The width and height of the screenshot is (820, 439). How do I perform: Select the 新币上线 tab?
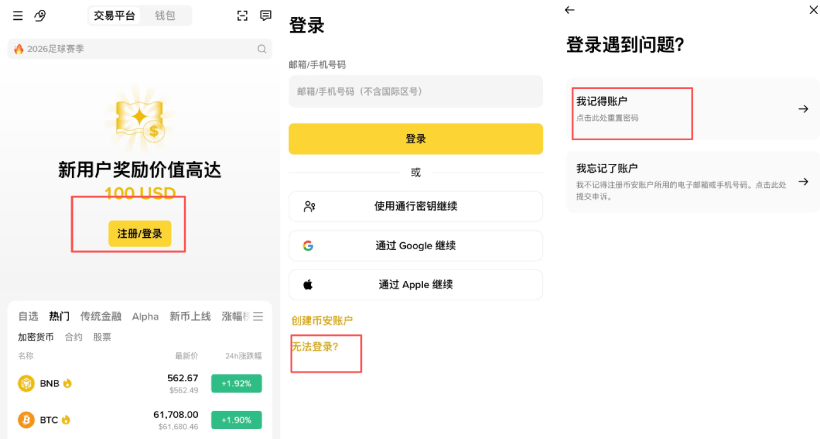pyautogui.click(x=190, y=317)
